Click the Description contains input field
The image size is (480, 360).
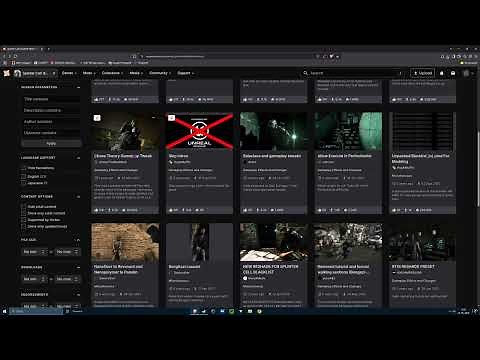pyautogui.click(x=51, y=110)
